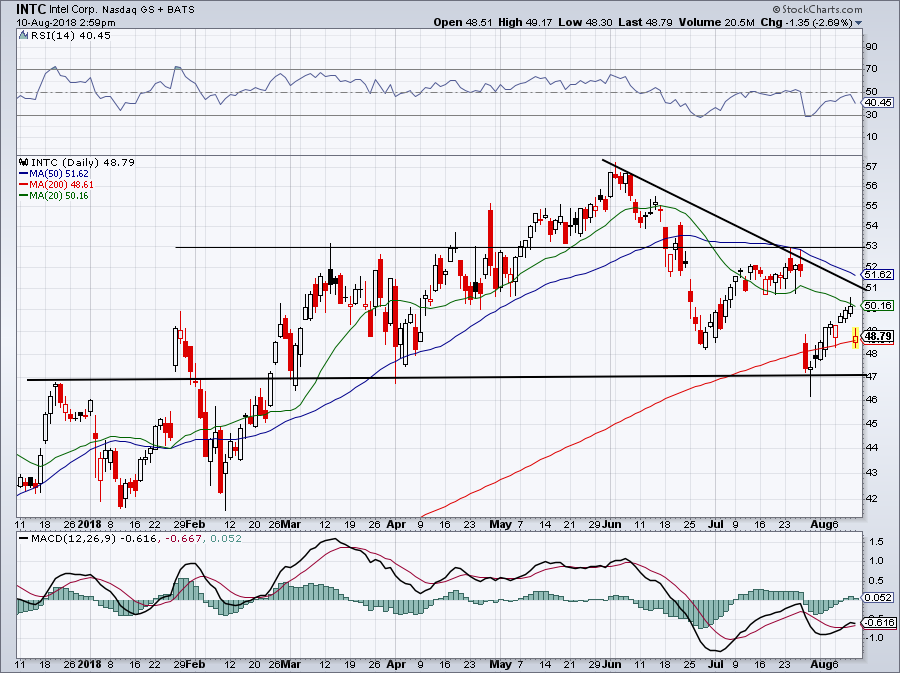Image resolution: width=900 pixels, height=673 pixels.
Task: Open the ©StockCharts.com link
Action: (817, 9)
